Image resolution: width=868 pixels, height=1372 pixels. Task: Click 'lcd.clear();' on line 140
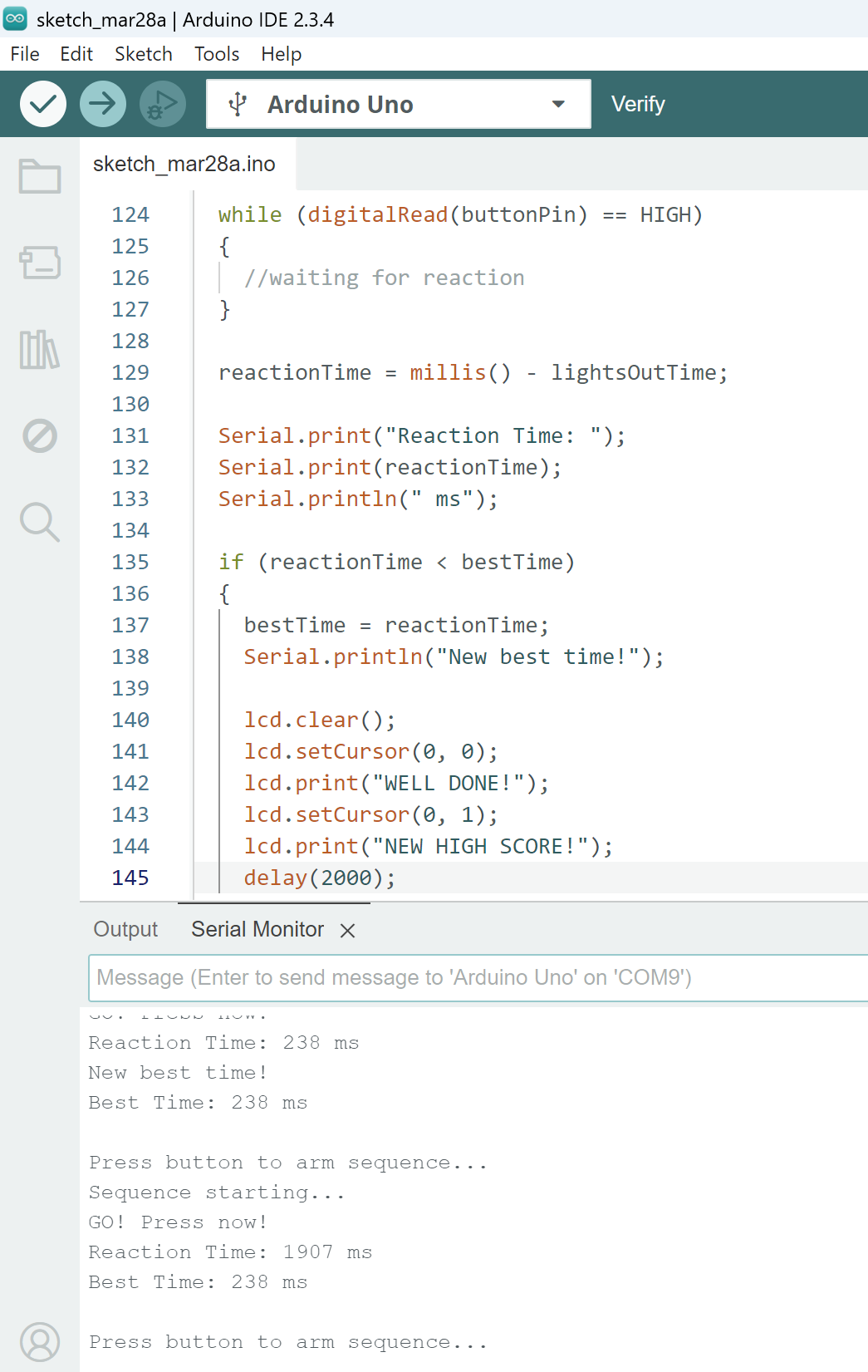(x=320, y=720)
